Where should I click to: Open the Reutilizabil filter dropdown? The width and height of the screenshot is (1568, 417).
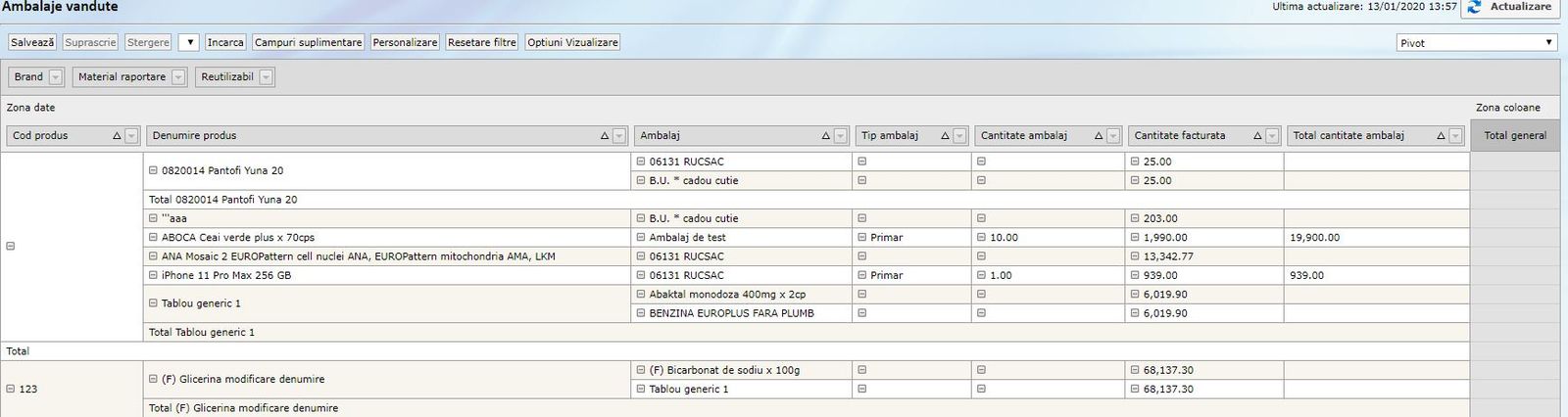point(266,77)
